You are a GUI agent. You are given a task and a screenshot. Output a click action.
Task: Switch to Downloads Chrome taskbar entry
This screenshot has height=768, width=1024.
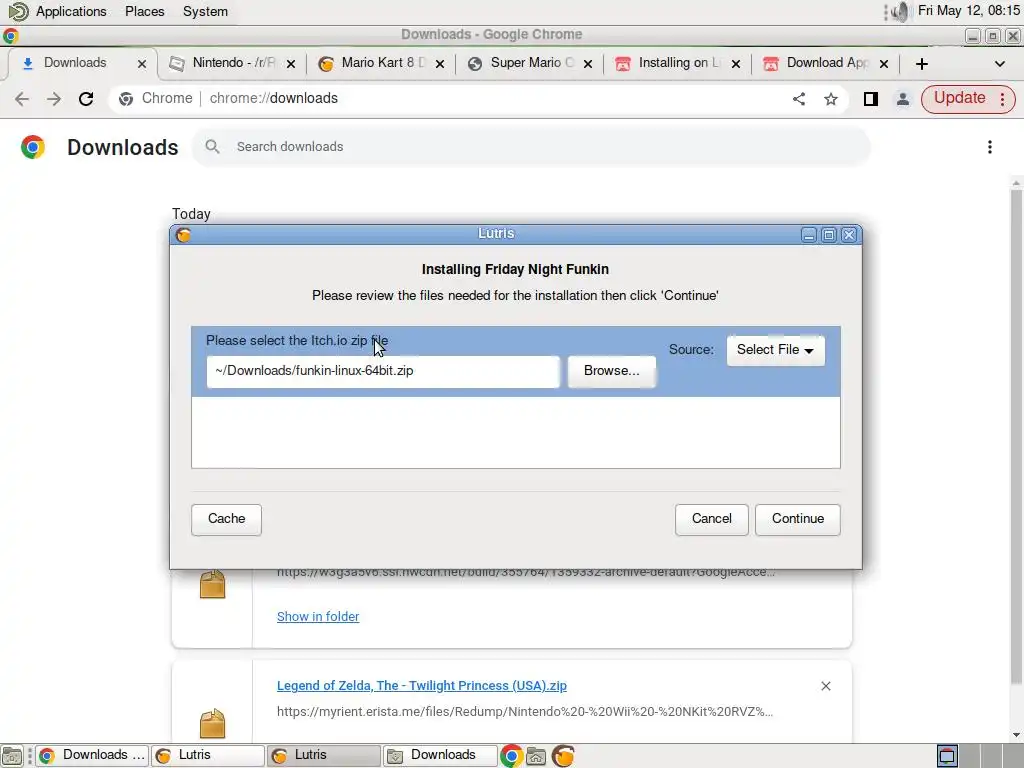click(x=92, y=756)
